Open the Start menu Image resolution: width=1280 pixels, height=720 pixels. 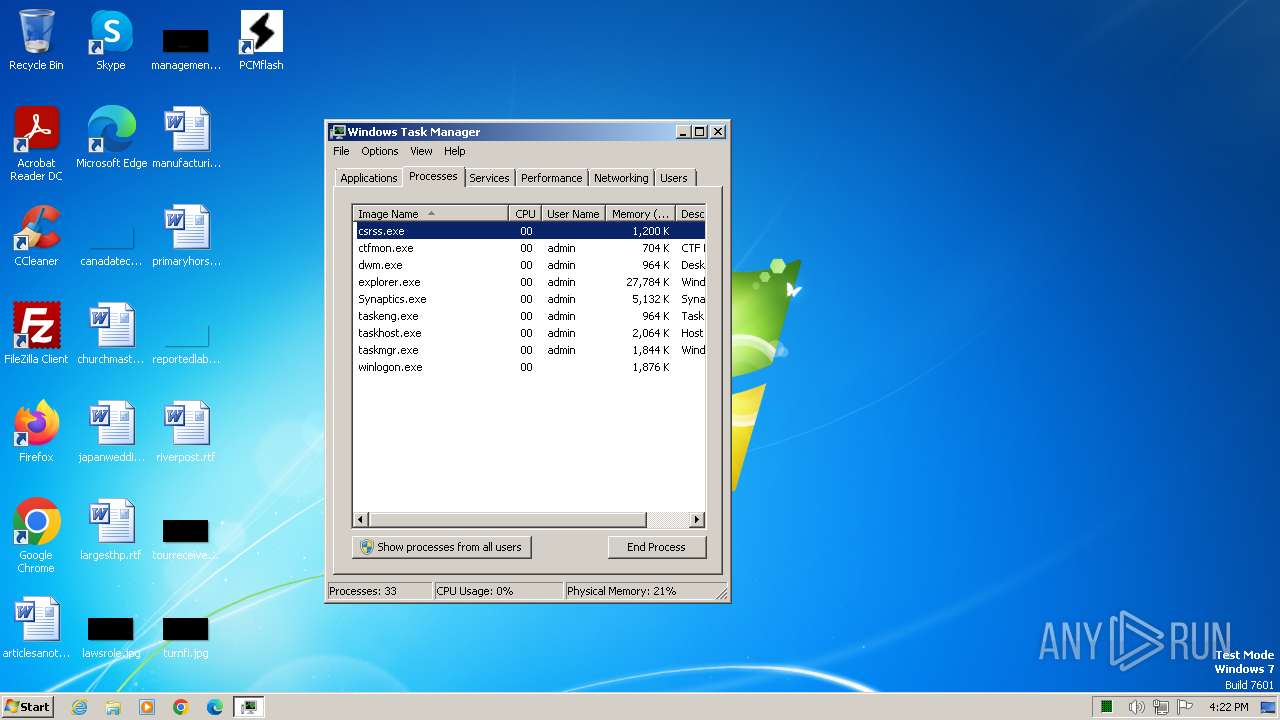[27, 707]
